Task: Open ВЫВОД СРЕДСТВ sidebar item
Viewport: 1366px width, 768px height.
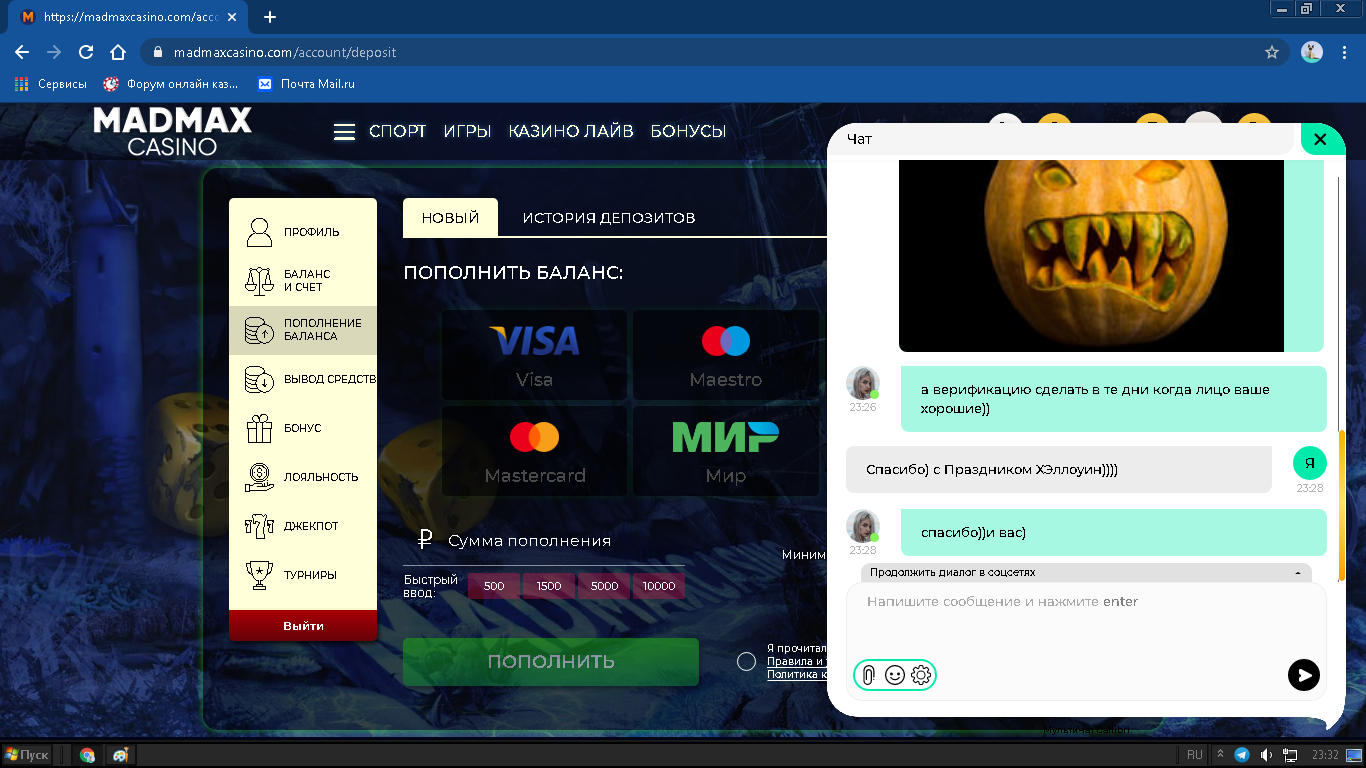Action: click(303, 379)
